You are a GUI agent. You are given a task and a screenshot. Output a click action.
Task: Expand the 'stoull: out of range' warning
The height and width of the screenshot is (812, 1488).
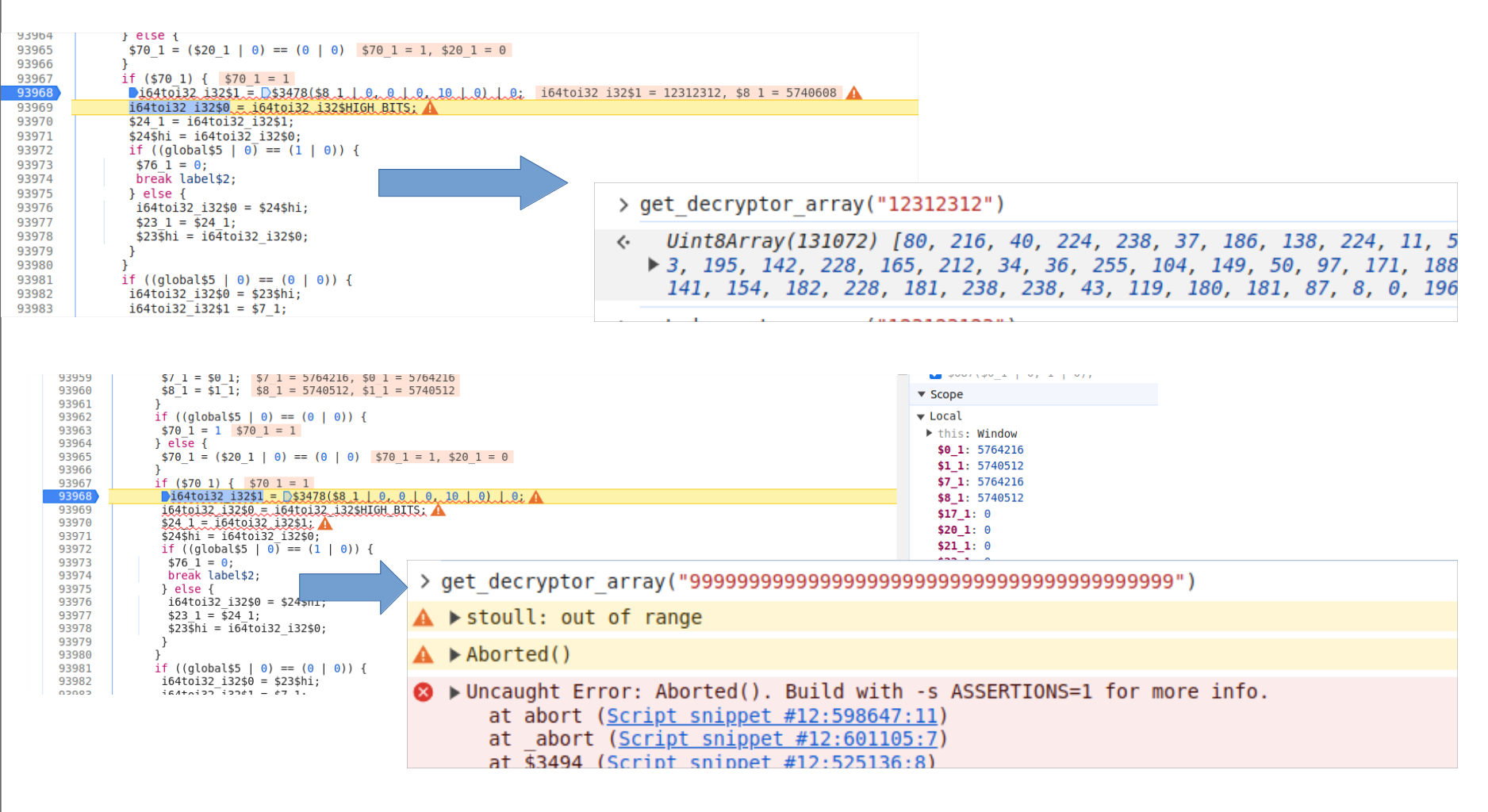coord(454,618)
